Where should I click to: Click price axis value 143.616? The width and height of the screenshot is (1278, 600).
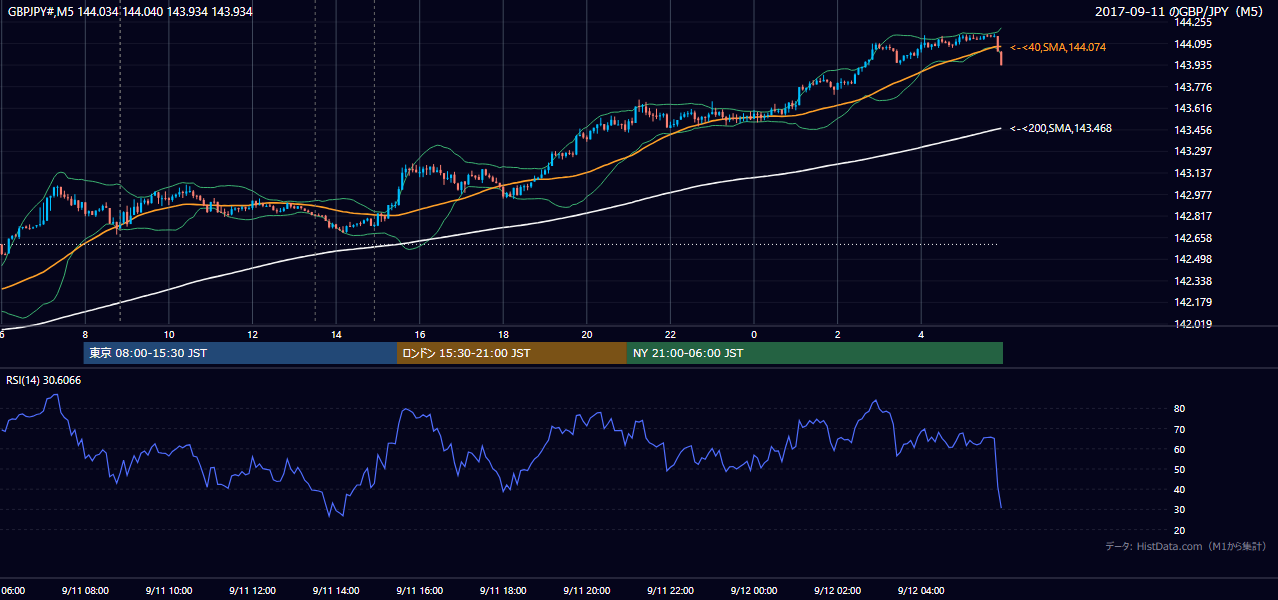point(1193,108)
